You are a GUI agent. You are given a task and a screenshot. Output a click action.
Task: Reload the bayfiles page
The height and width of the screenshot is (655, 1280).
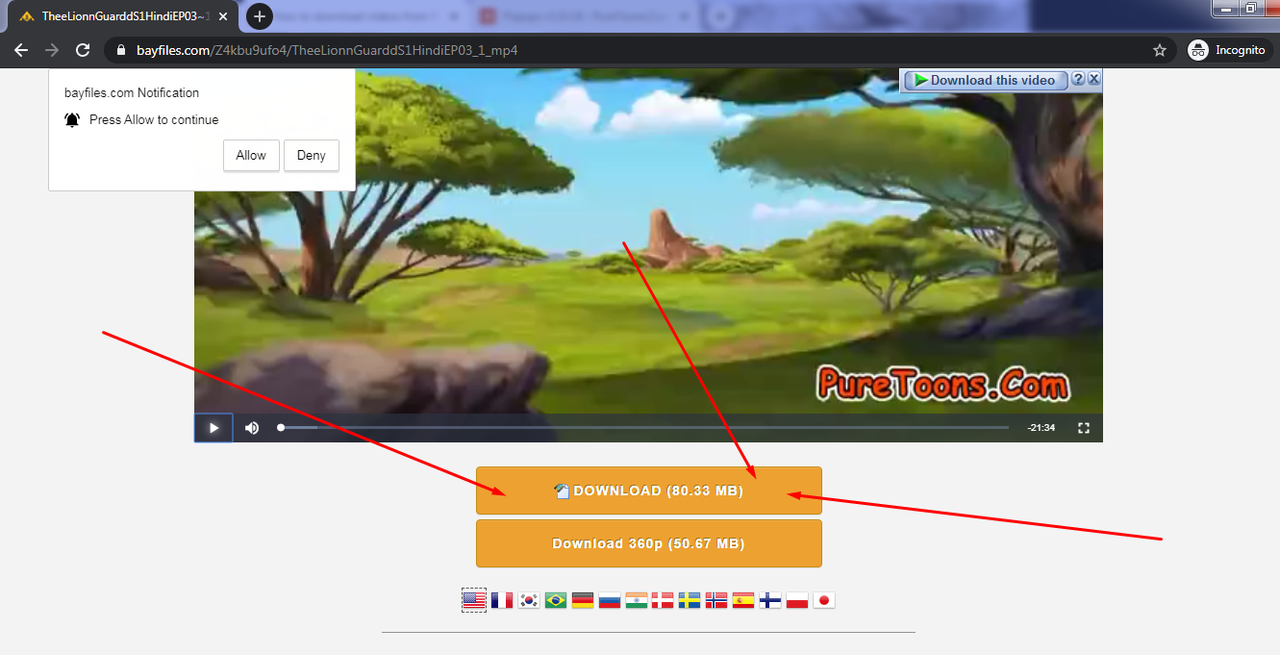pos(83,50)
